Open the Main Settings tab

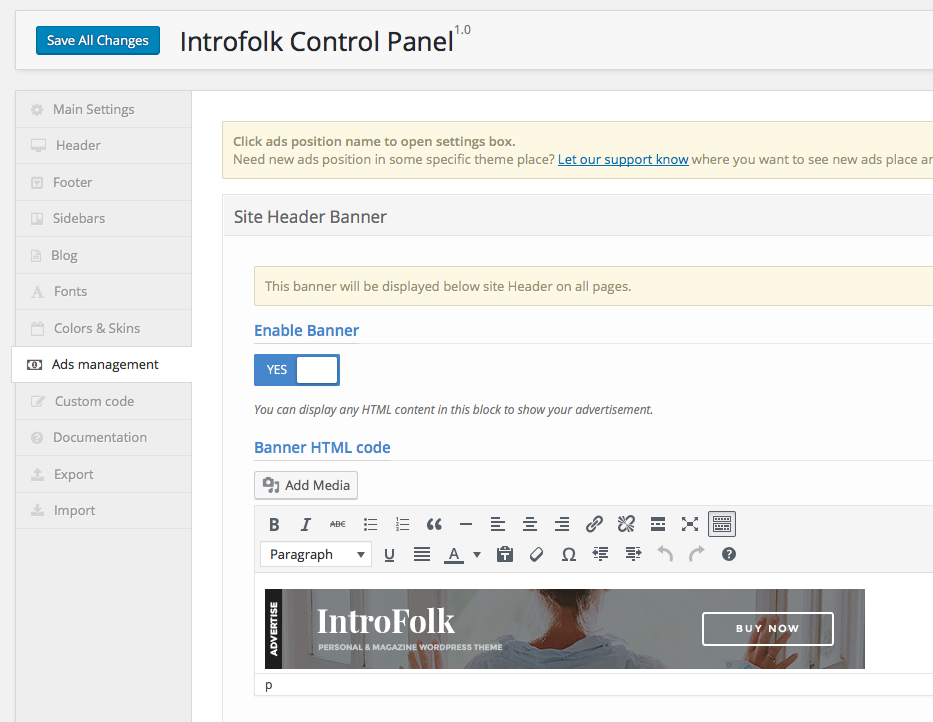point(93,109)
